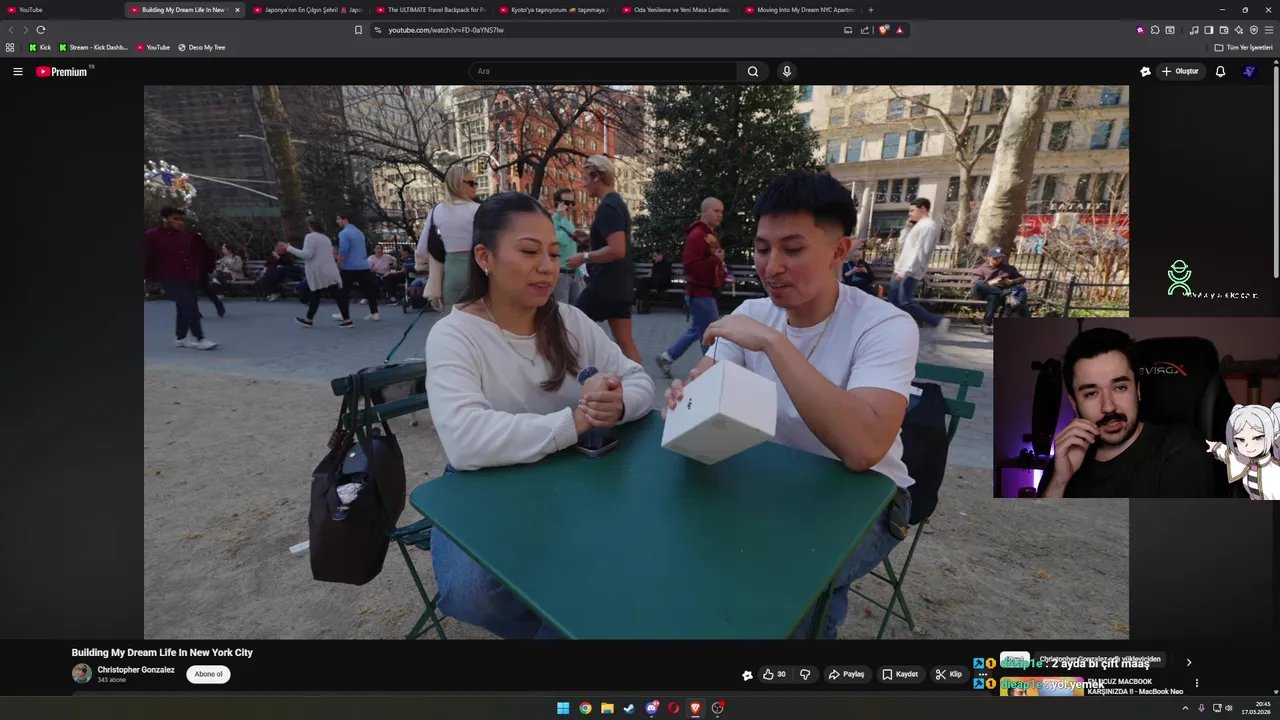Image resolution: width=1280 pixels, height=720 pixels.
Task: Open the playlist music note icon
Action: click(x=1194, y=30)
